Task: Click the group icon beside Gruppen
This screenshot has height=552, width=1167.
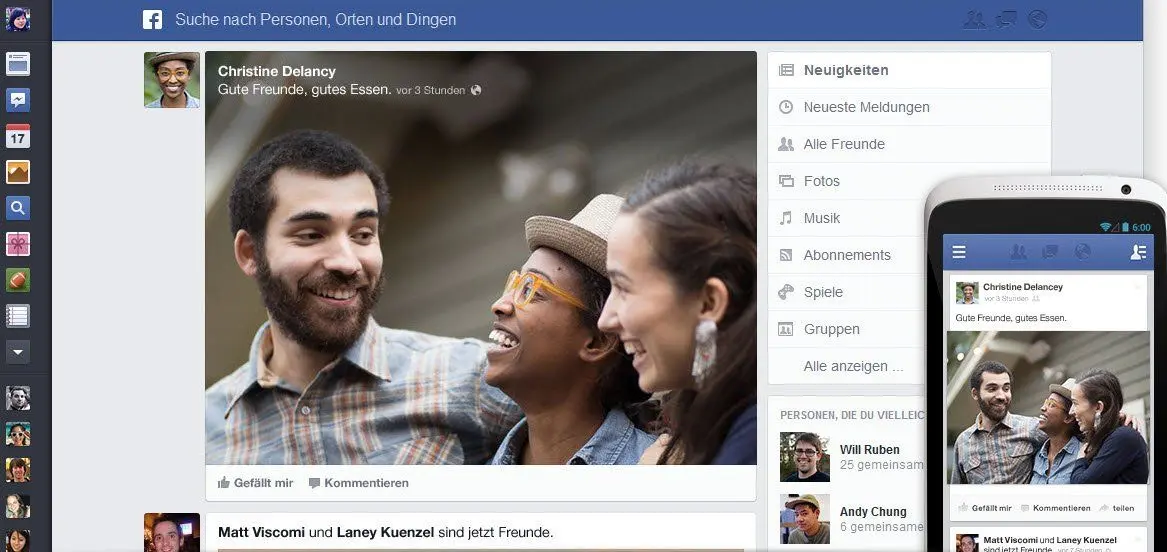Action: click(786, 329)
